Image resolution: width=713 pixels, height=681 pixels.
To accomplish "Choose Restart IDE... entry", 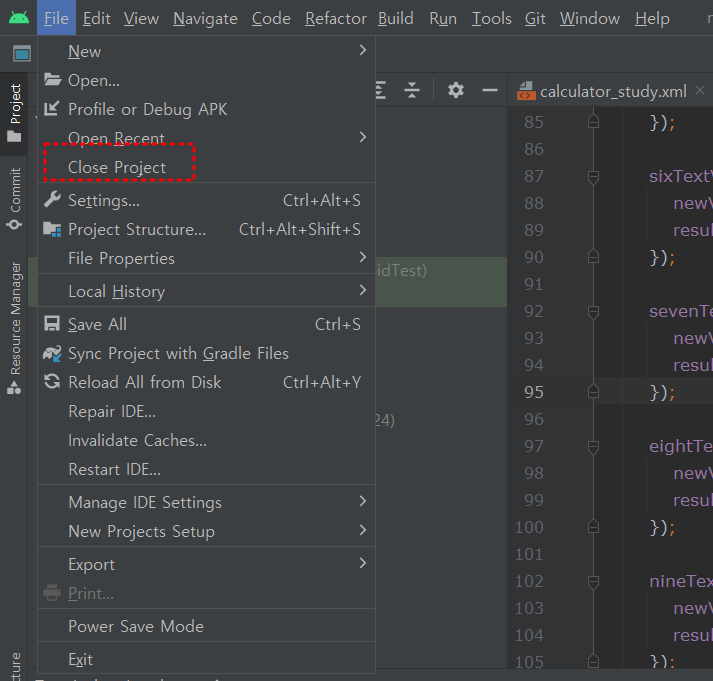I will pyautogui.click(x=206, y=469).
